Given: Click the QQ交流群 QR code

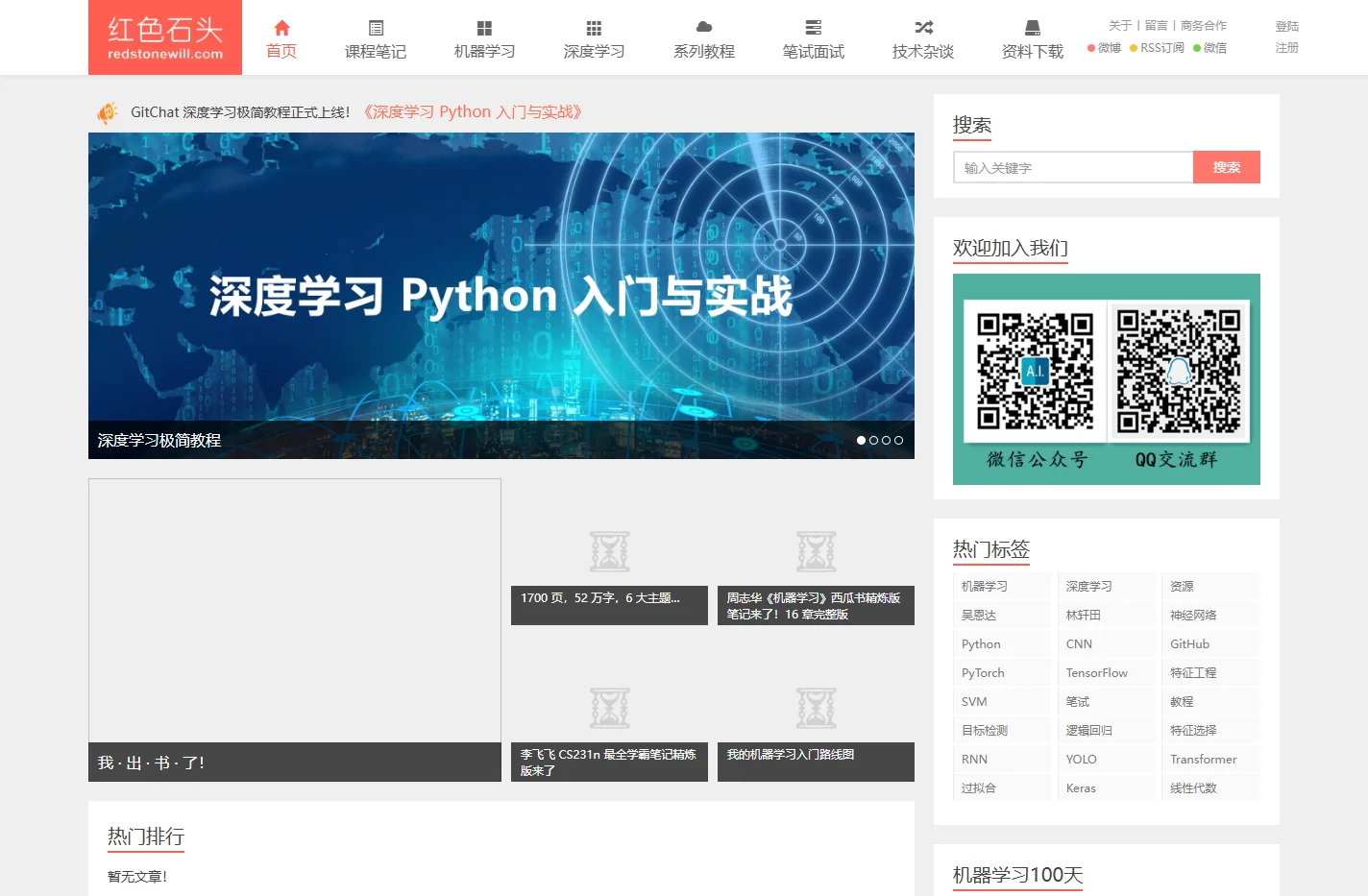Looking at the screenshot, I should [1178, 371].
